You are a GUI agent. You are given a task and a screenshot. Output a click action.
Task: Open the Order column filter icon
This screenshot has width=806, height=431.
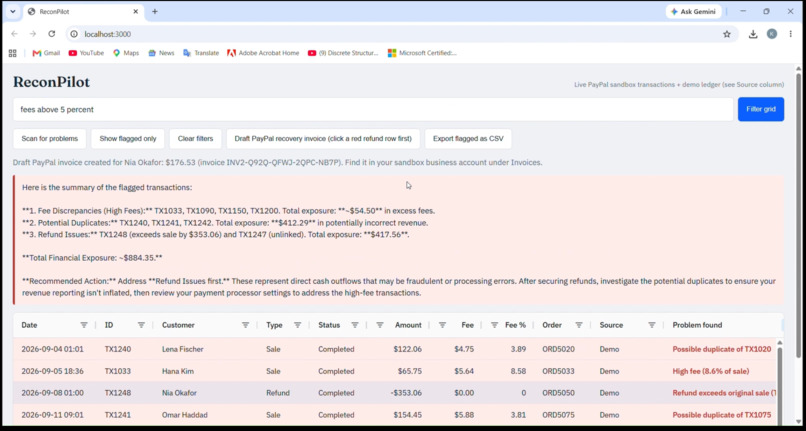[x=579, y=325]
